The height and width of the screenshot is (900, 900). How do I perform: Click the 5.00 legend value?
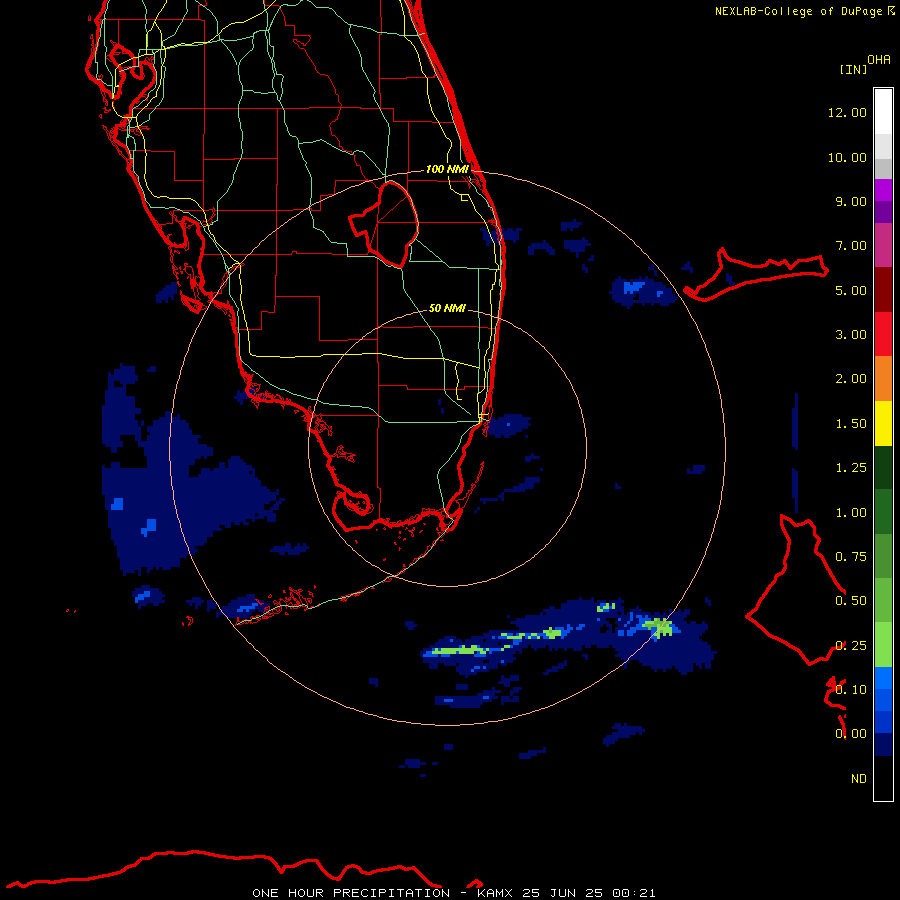tap(851, 290)
